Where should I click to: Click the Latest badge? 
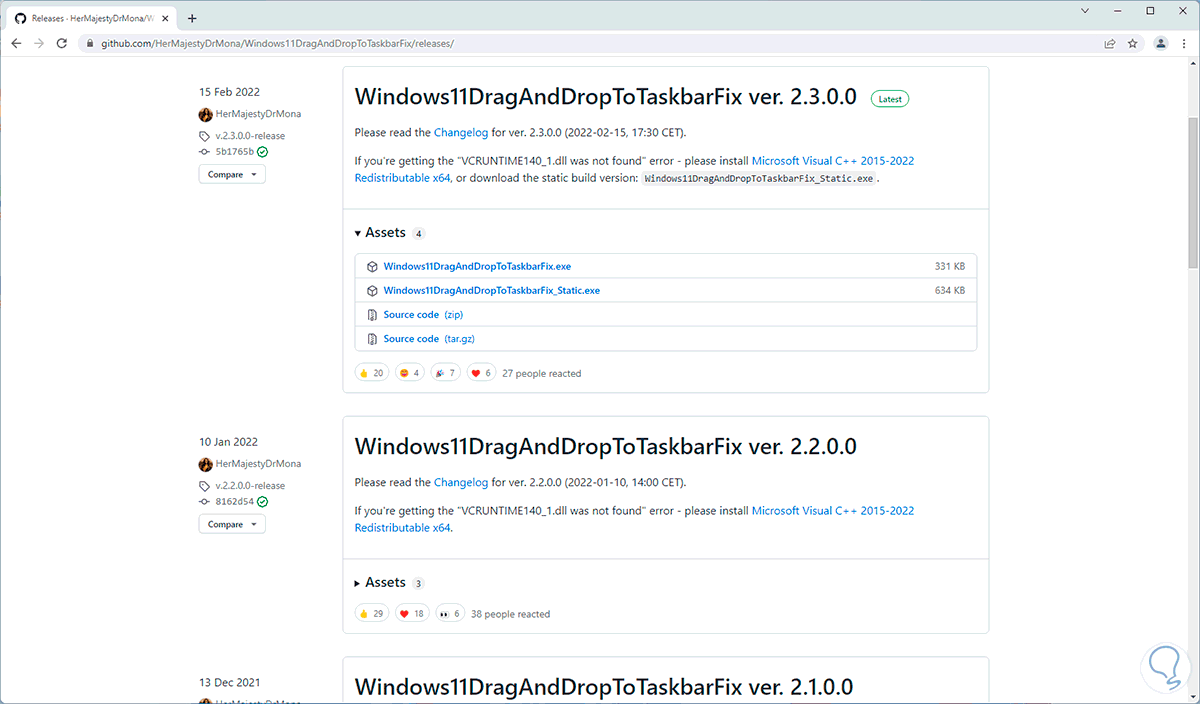coord(890,99)
